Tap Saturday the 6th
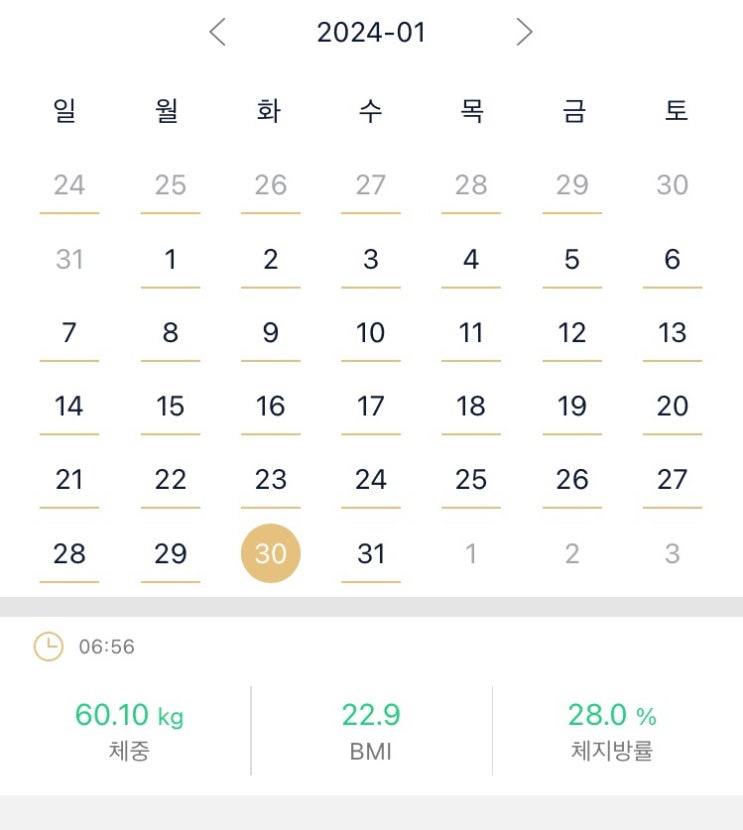Image resolution: width=743 pixels, height=830 pixels. click(x=672, y=260)
